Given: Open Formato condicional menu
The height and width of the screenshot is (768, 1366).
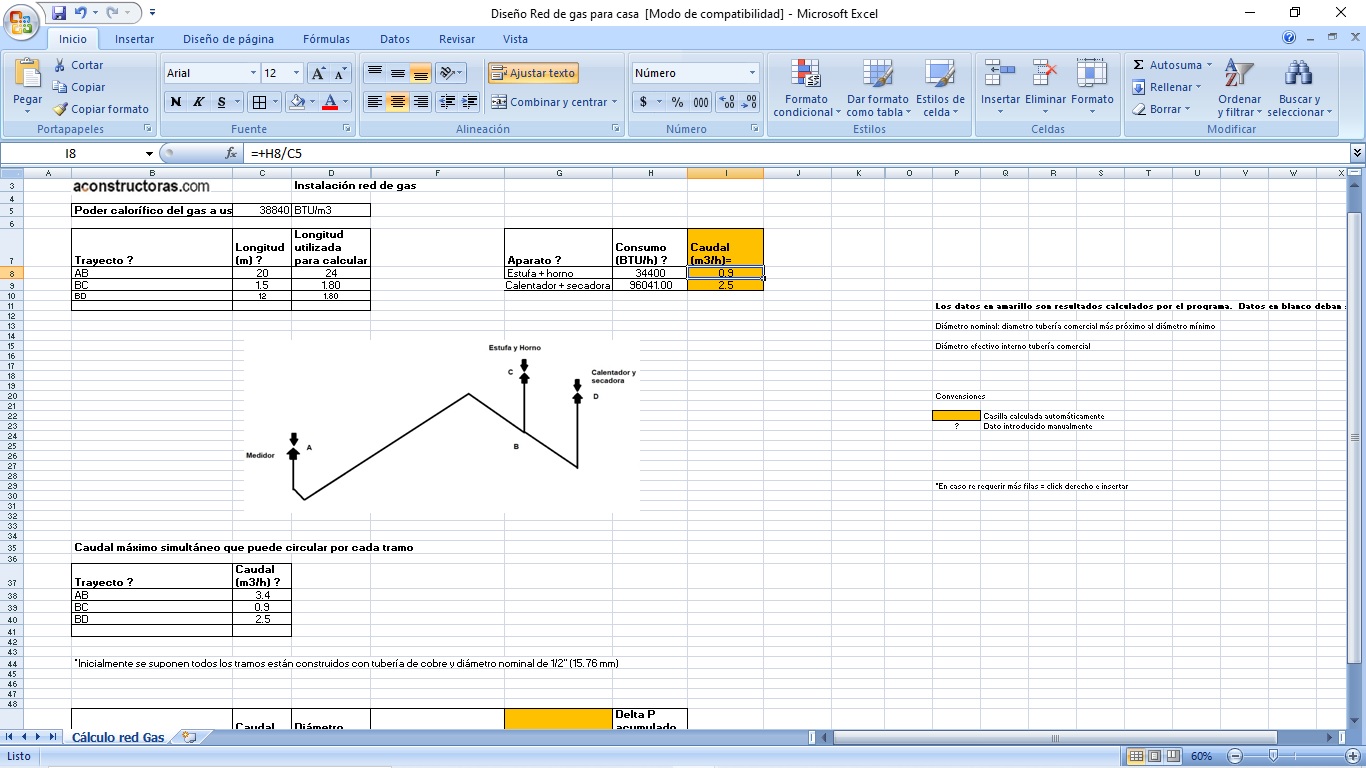Looking at the screenshot, I should (806, 88).
